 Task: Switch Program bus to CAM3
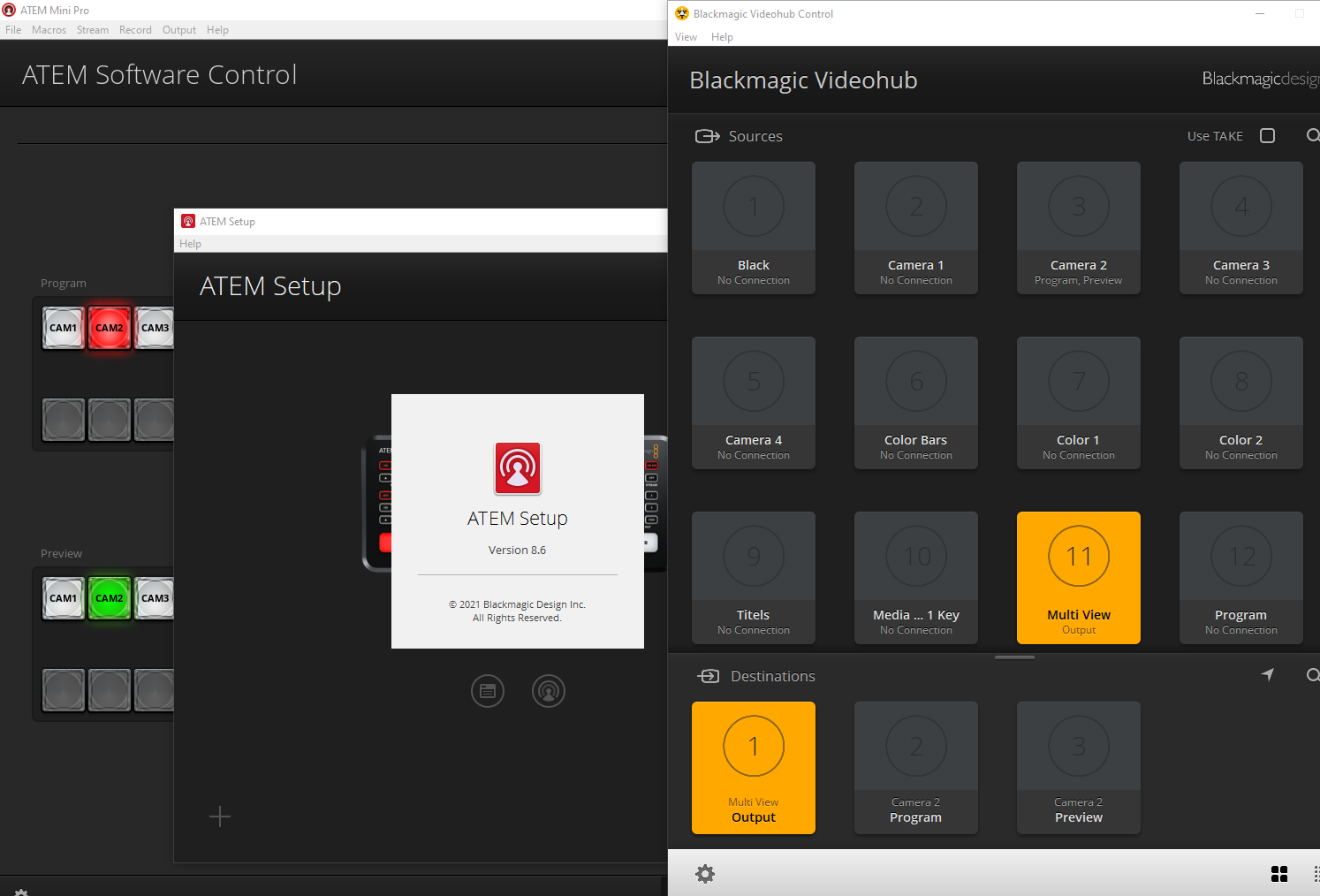coord(155,328)
